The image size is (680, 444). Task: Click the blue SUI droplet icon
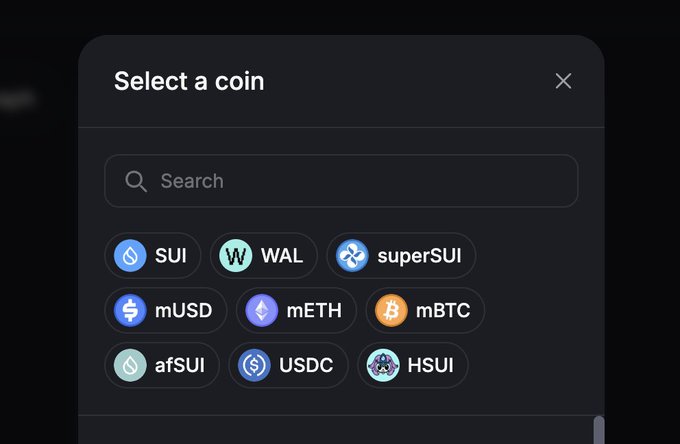pos(130,255)
